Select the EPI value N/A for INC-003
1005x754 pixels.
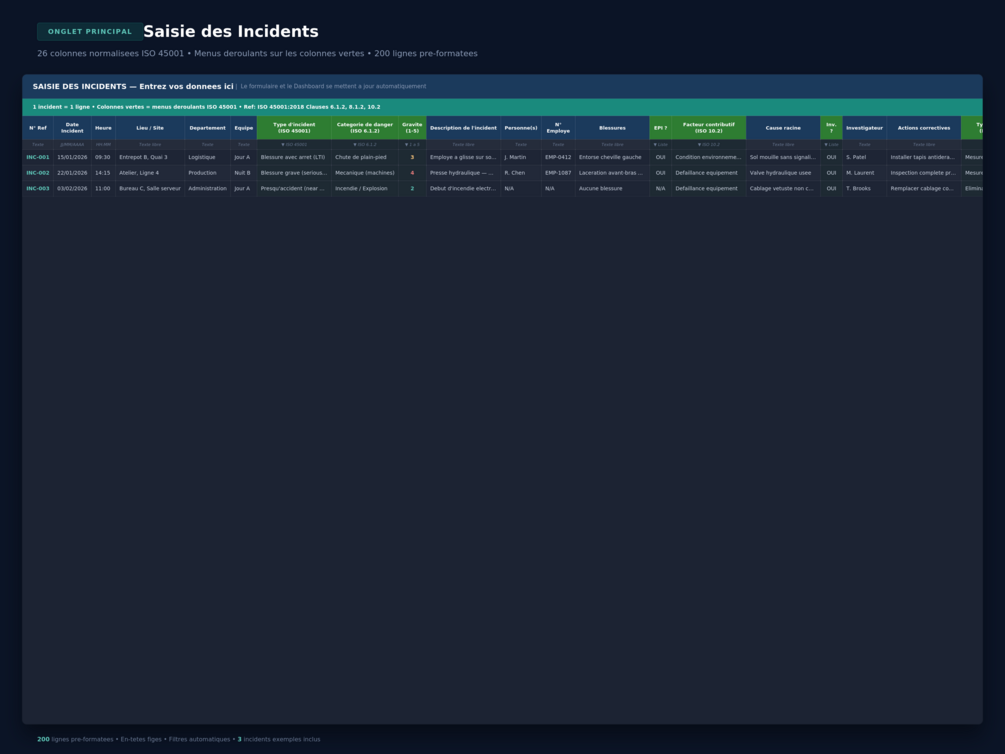[660, 188]
